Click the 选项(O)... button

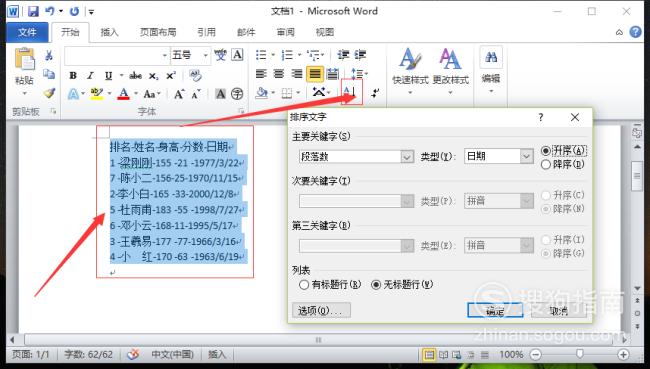321,310
